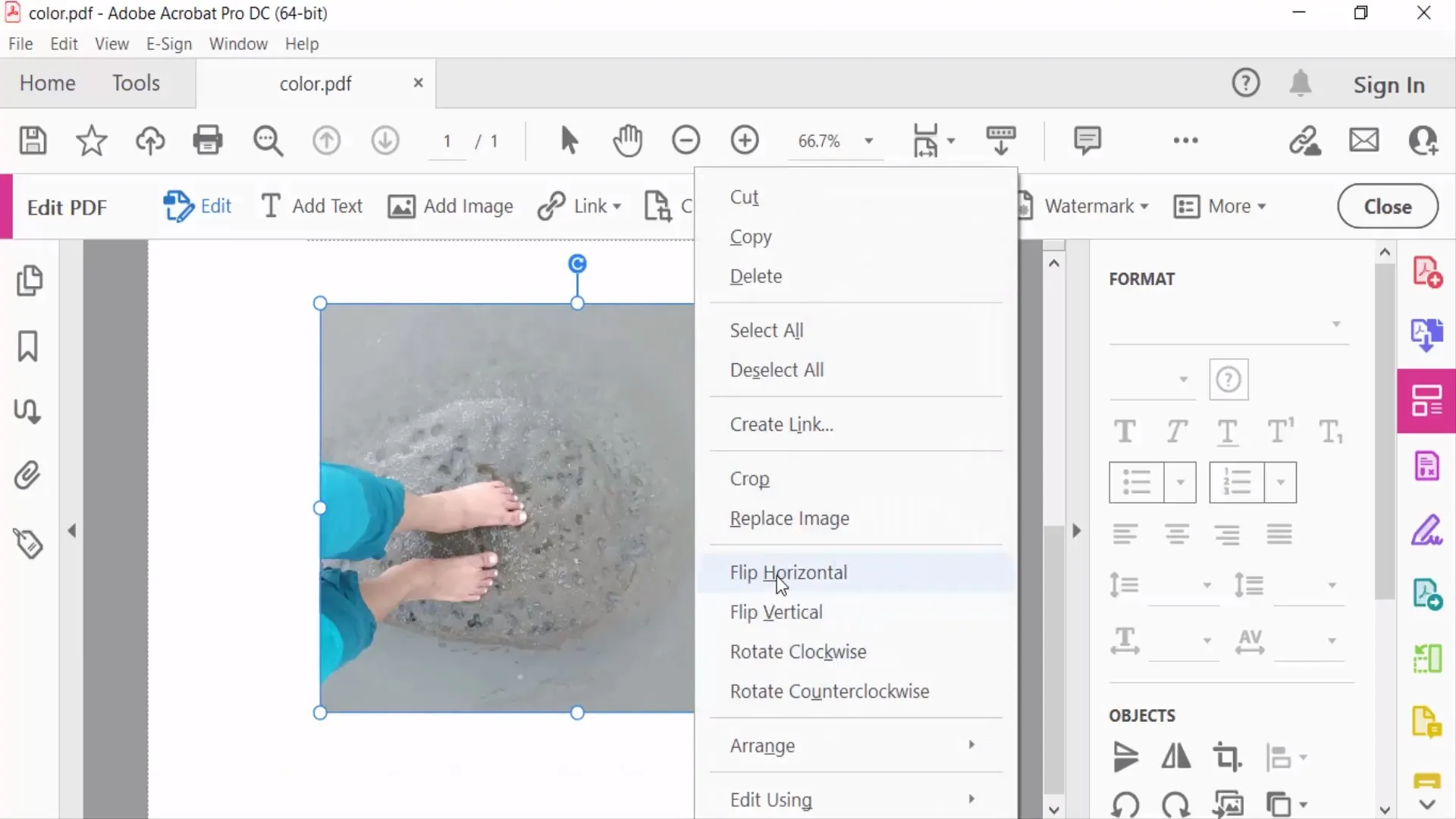Screen dimensions: 1456x819
Task: Open the Bookmarks panel icon
Action: [28, 346]
